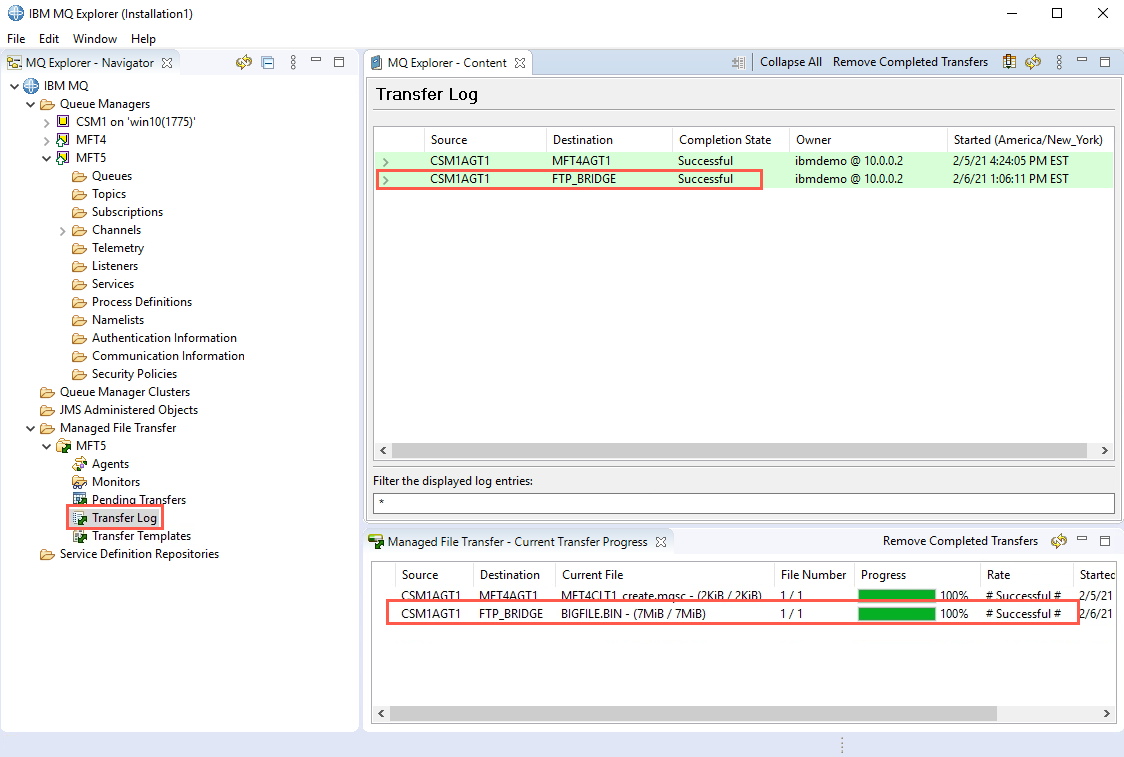Click the expand-all icon left of Collapse All
Viewport: 1124px width, 757px height.
click(x=738, y=62)
